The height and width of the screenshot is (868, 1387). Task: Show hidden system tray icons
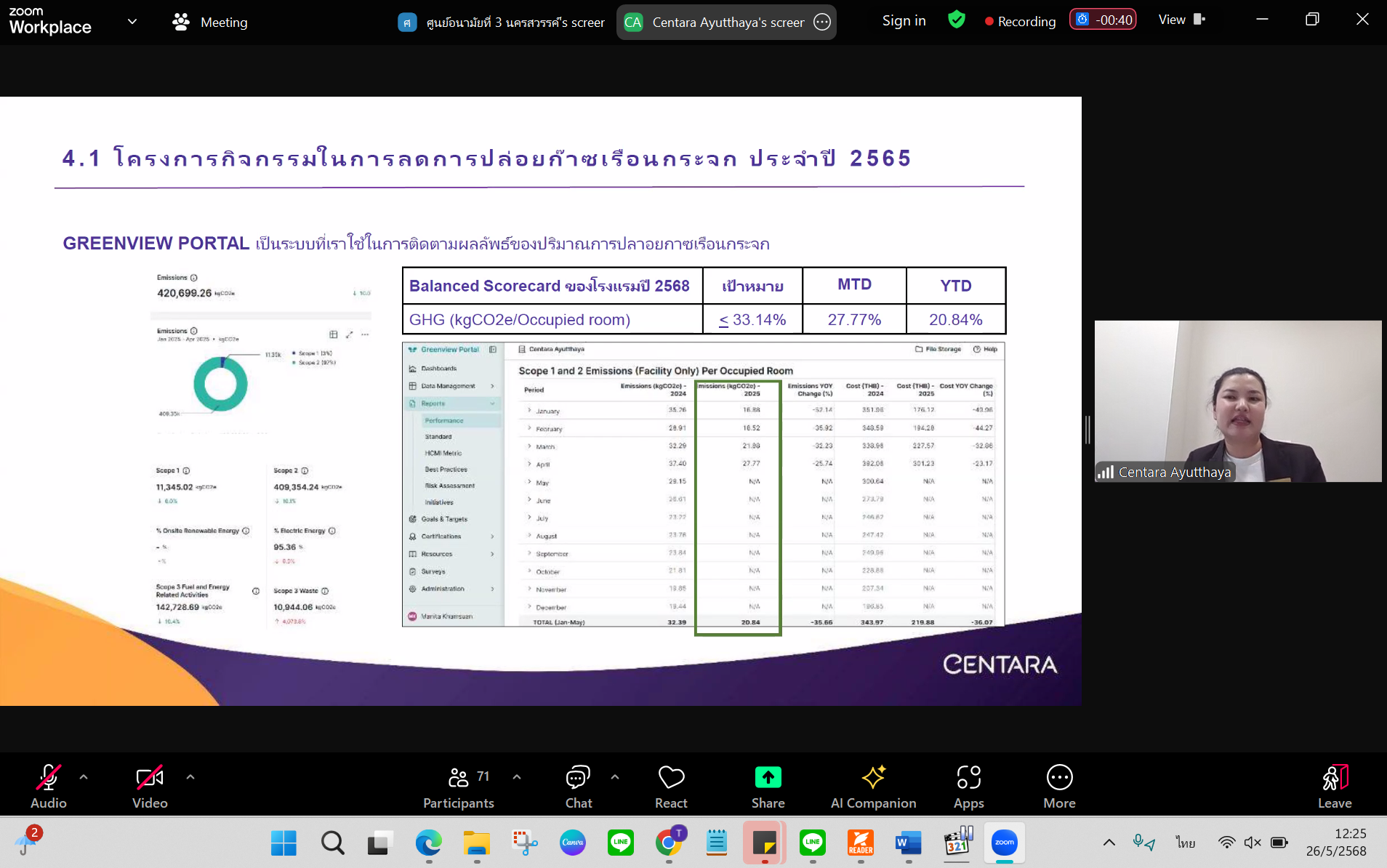point(1109,843)
